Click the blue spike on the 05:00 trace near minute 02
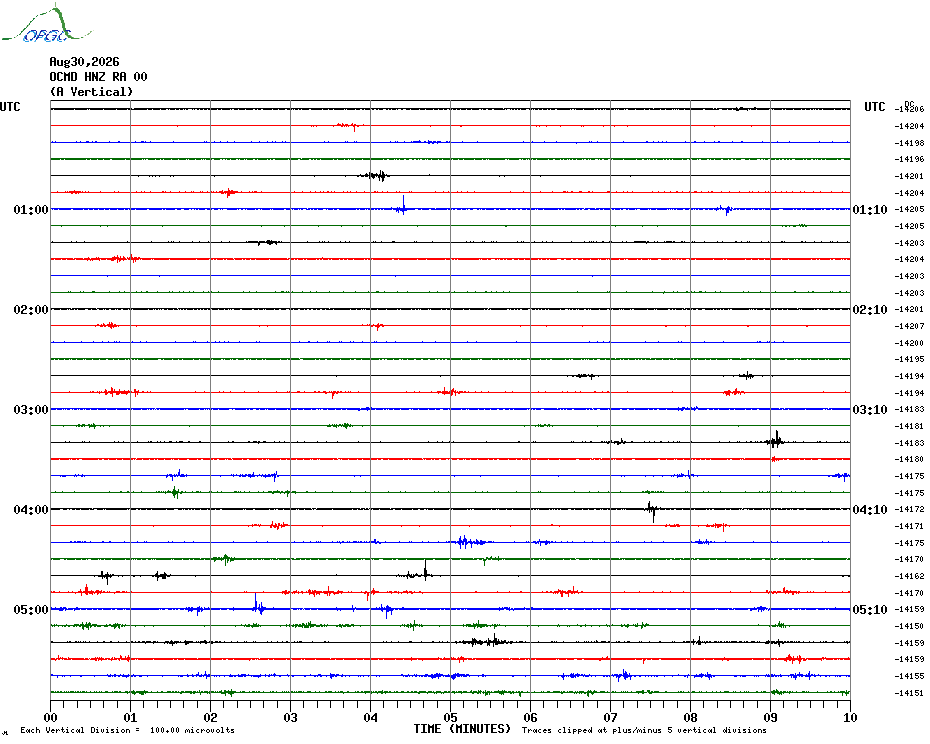This screenshot has height=744, width=930. pos(258,605)
